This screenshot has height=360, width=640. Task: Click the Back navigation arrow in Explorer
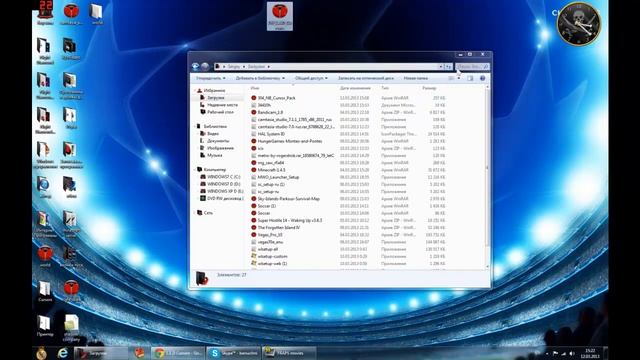[x=196, y=66]
